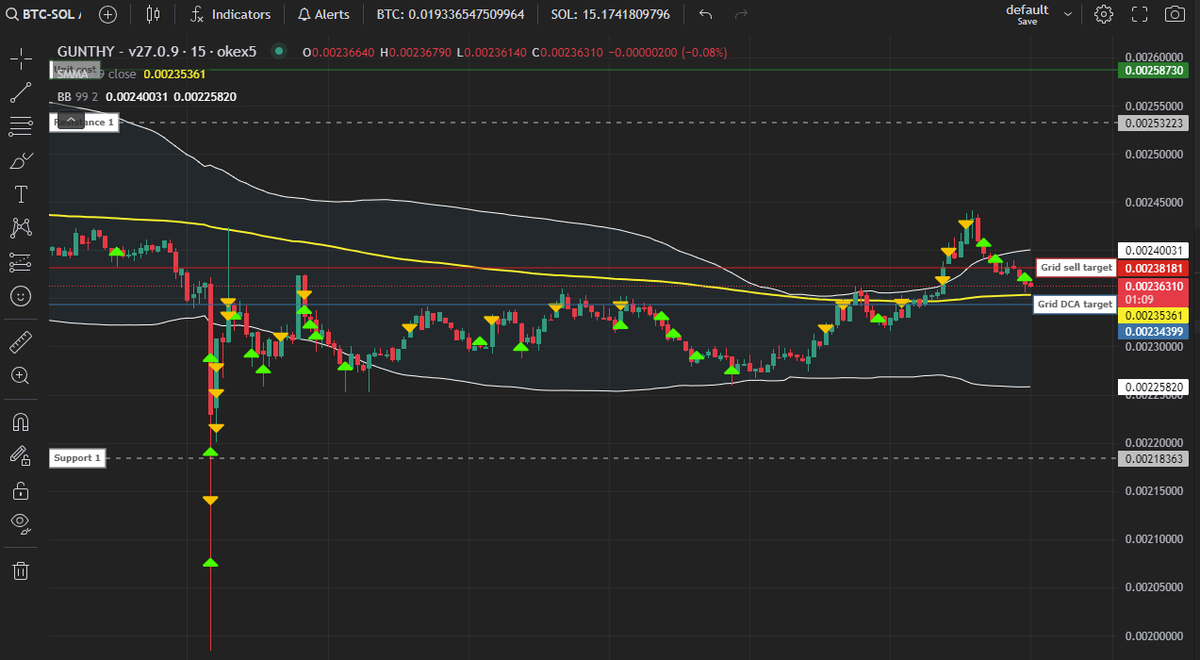
Task: Click the 0.00235361 yellow SMMA price label
Action: click(1153, 315)
